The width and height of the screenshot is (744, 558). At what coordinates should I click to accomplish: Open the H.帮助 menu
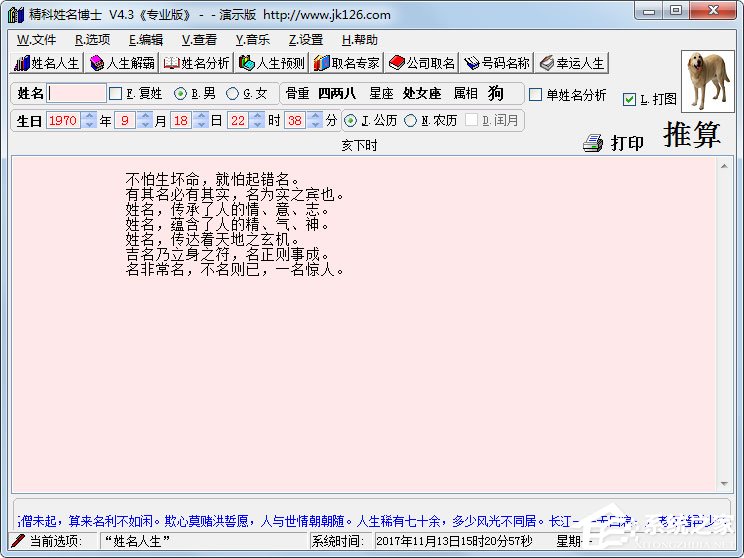point(360,40)
